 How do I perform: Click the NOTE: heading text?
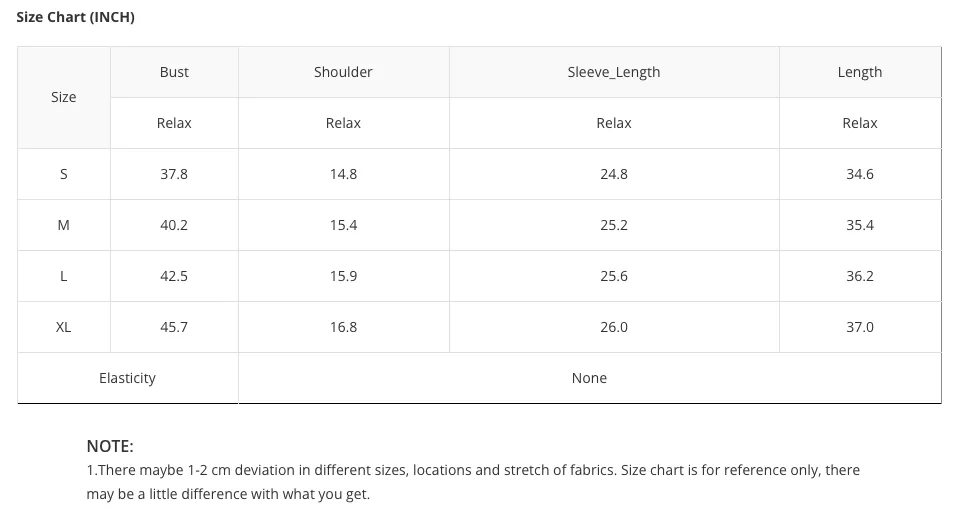(x=110, y=446)
